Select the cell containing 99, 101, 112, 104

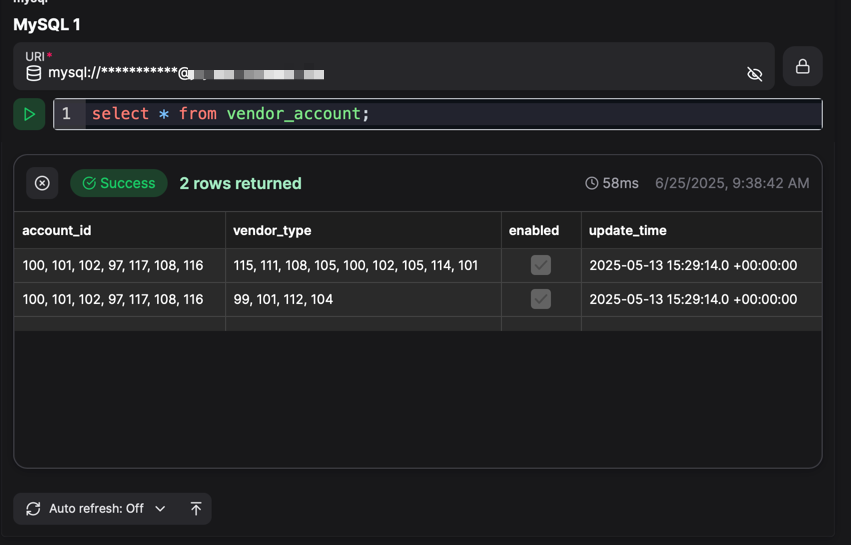pyautogui.click(x=283, y=299)
